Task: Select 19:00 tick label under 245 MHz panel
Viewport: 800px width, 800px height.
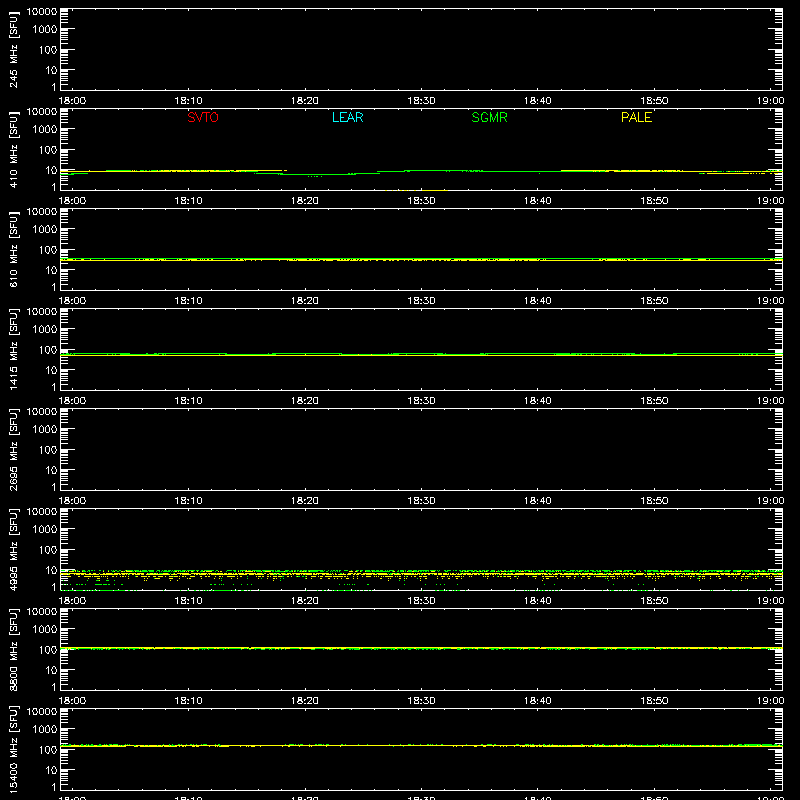Action: (x=770, y=101)
